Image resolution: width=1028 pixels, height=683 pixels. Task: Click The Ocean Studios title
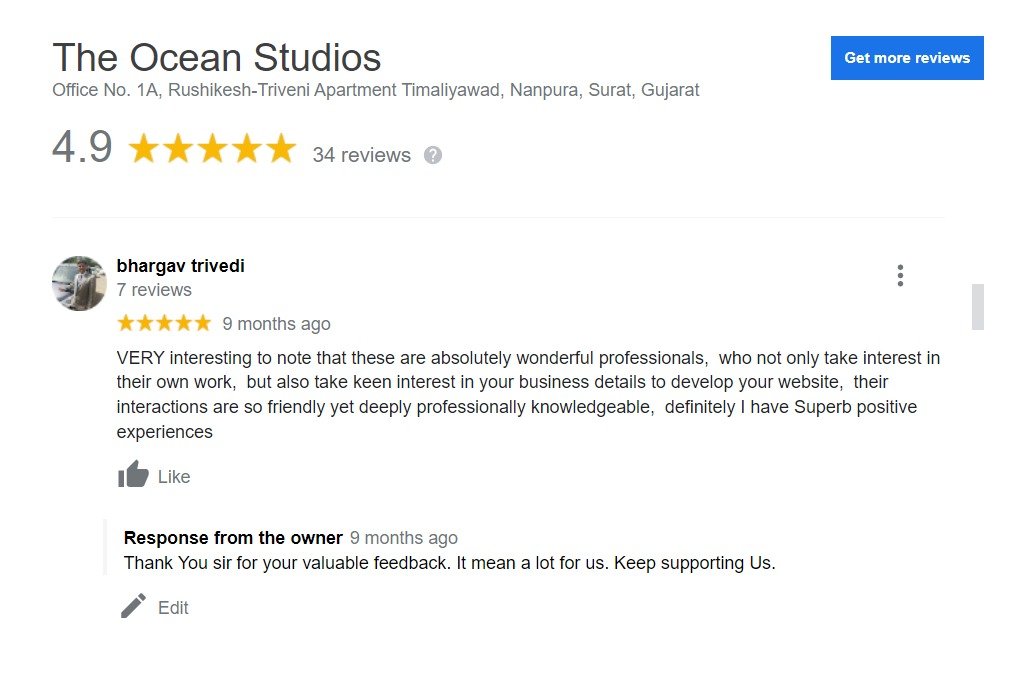(216, 58)
